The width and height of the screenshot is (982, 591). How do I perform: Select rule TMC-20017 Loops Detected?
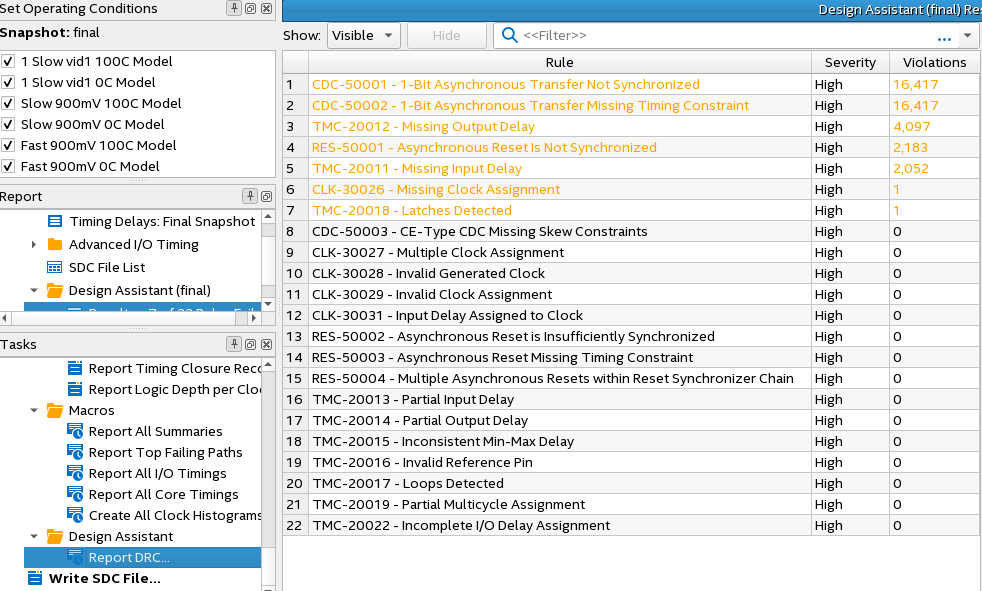pyautogui.click(x=408, y=483)
